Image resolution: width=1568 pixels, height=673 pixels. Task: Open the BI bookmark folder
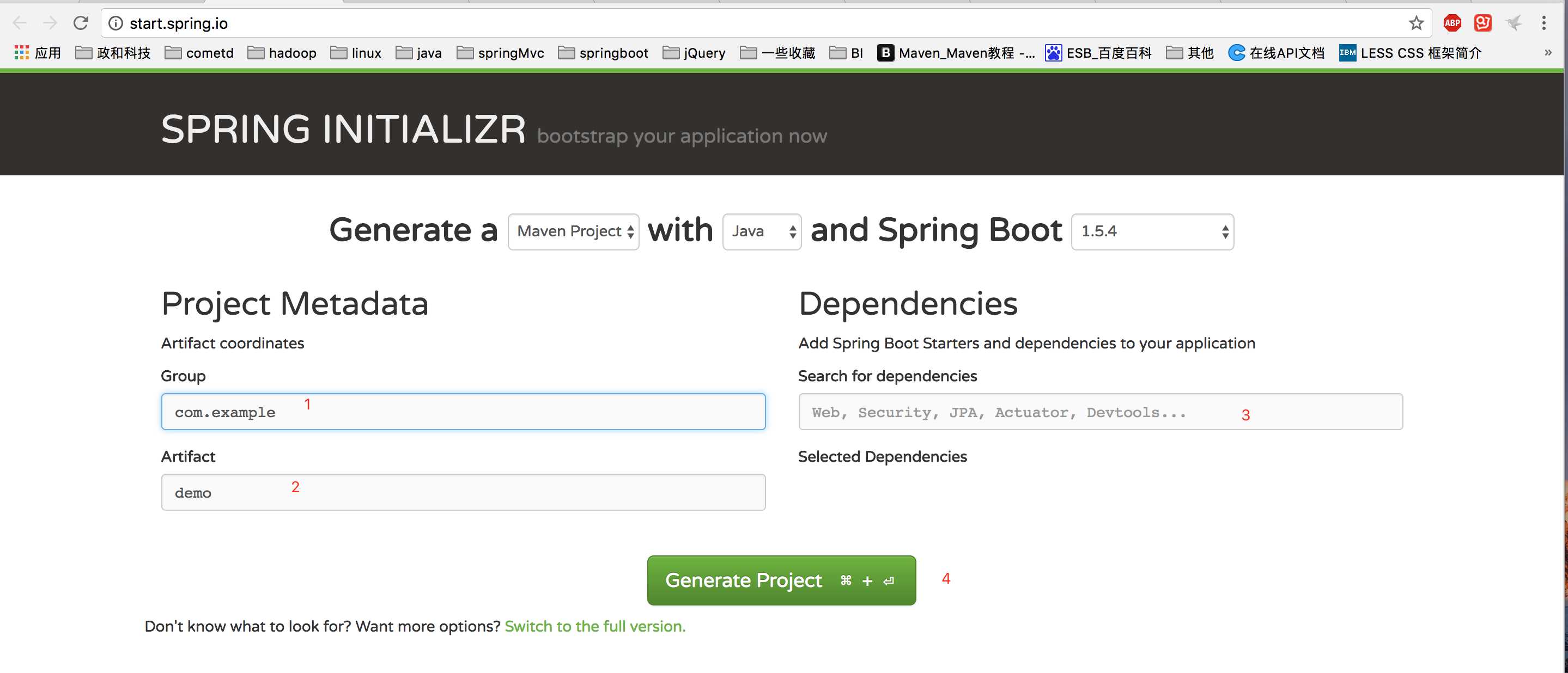(x=846, y=53)
